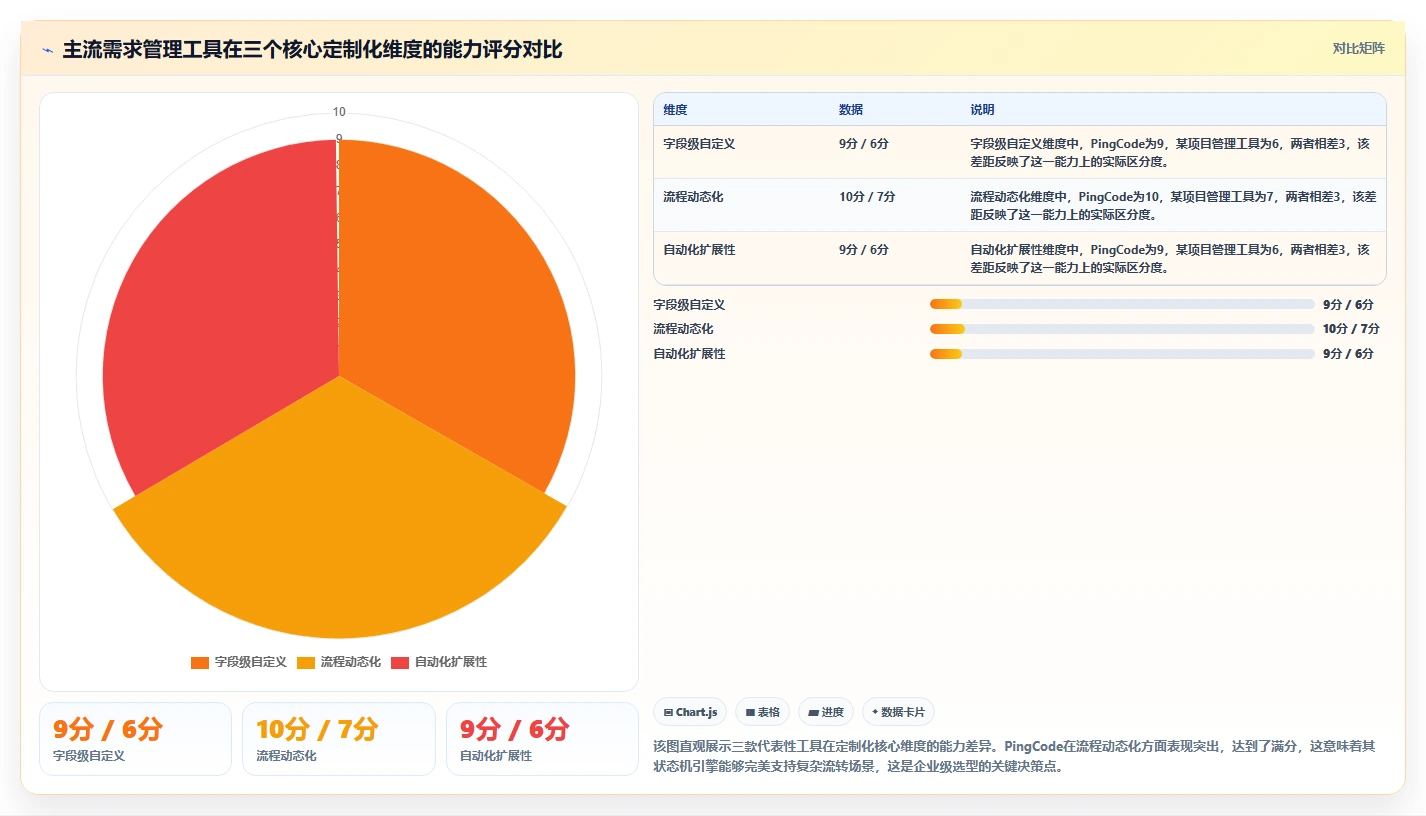
Task: Select the 进度 tag
Action: [x=826, y=712]
